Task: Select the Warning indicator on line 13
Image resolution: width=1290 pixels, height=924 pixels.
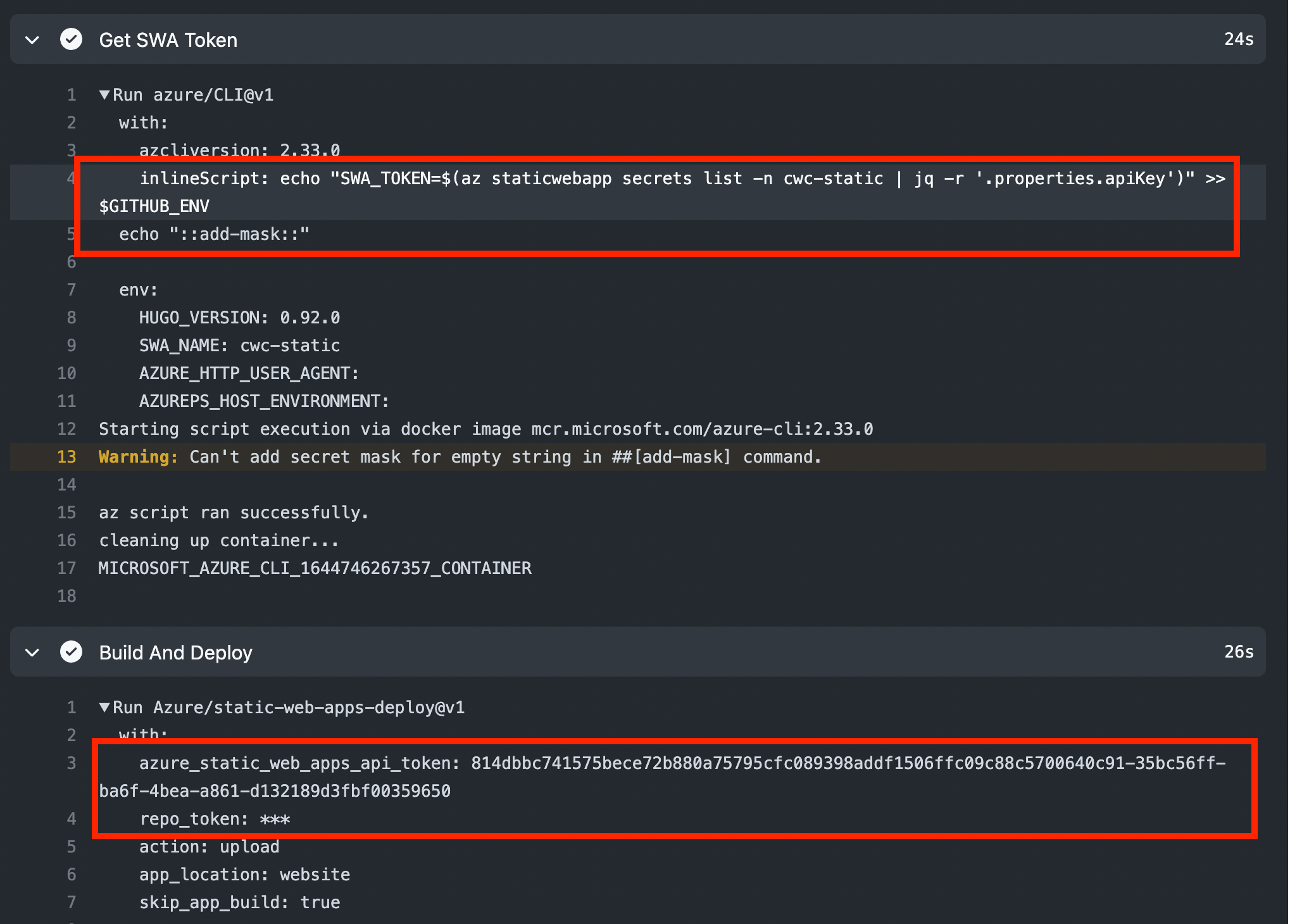Action: point(138,456)
